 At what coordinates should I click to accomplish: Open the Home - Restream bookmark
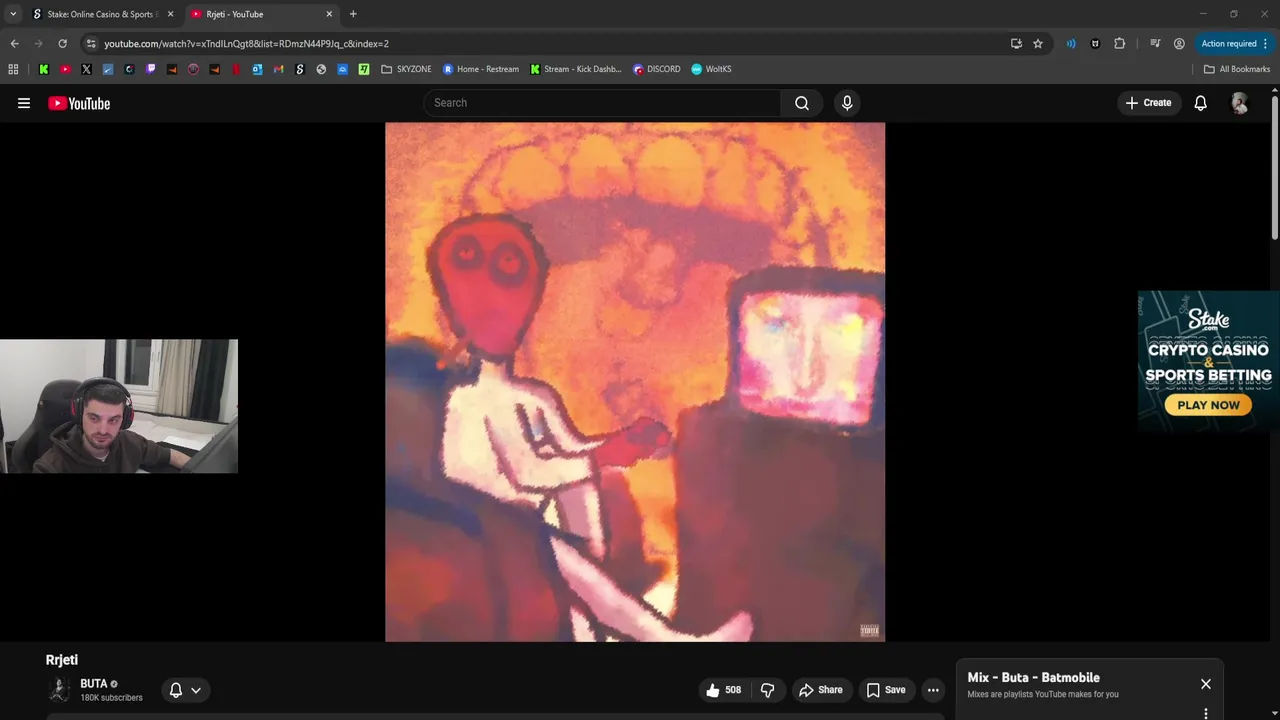click(x=481, y=69)
